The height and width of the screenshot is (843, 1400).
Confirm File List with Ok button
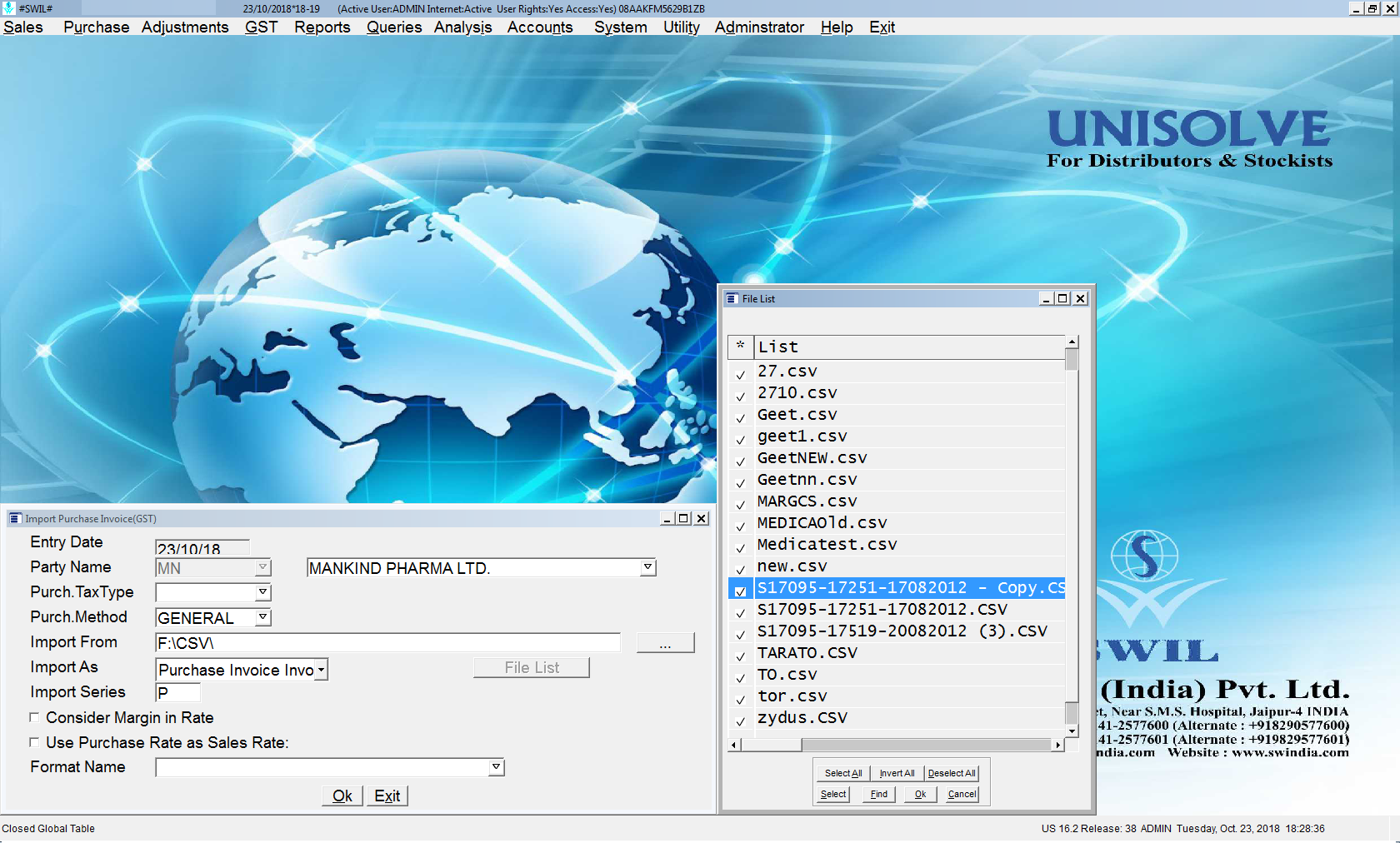920,794
